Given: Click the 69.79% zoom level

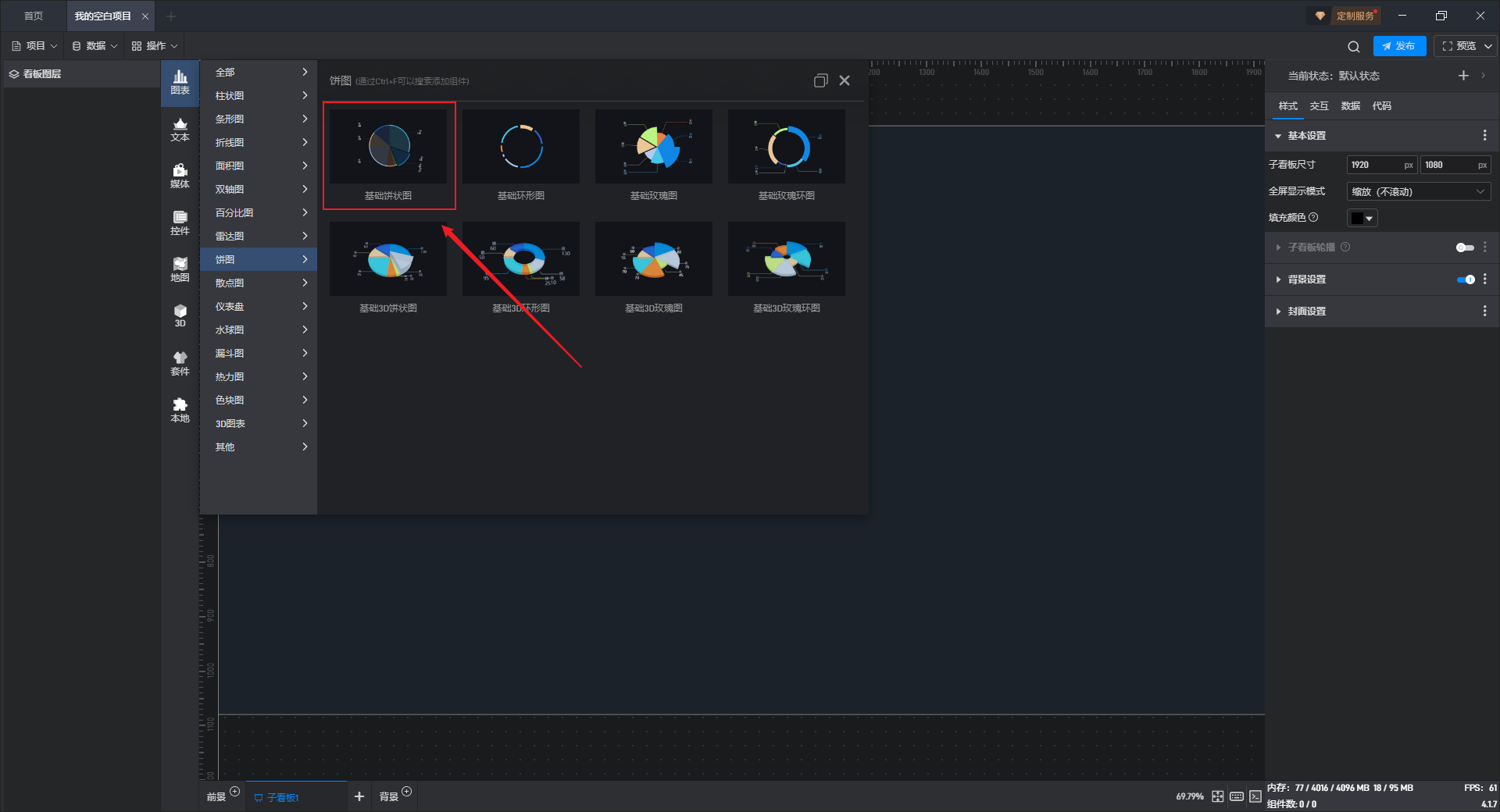Looking at the screenshot, I should coord(1190,796).
